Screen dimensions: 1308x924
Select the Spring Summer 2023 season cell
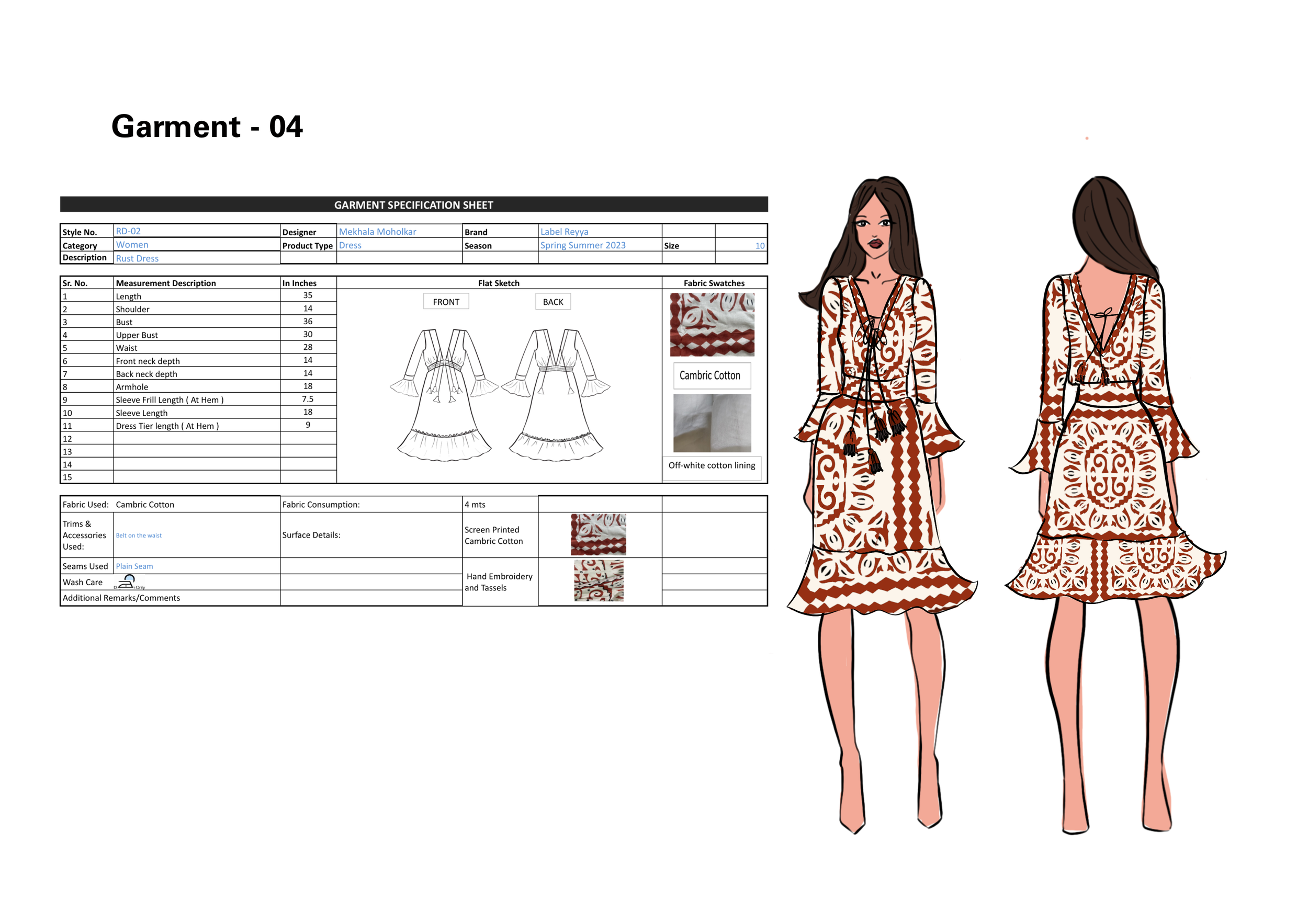point(582,245)
